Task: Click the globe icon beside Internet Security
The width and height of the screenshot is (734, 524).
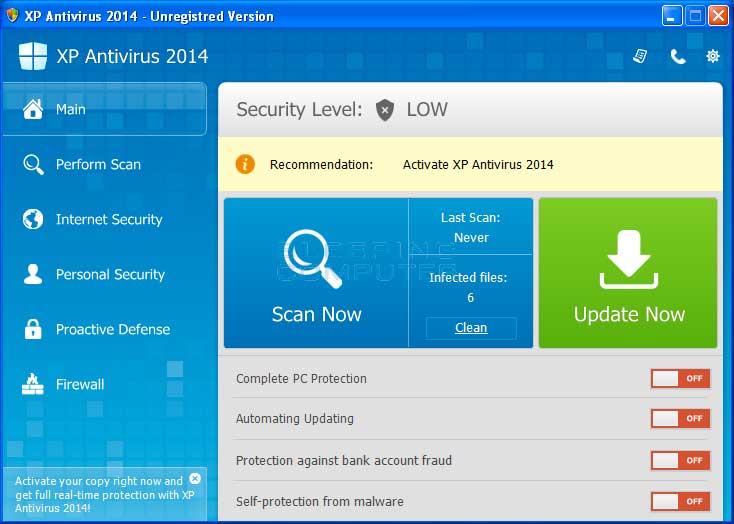Action: pyautogui.click(x=33, y=219)
